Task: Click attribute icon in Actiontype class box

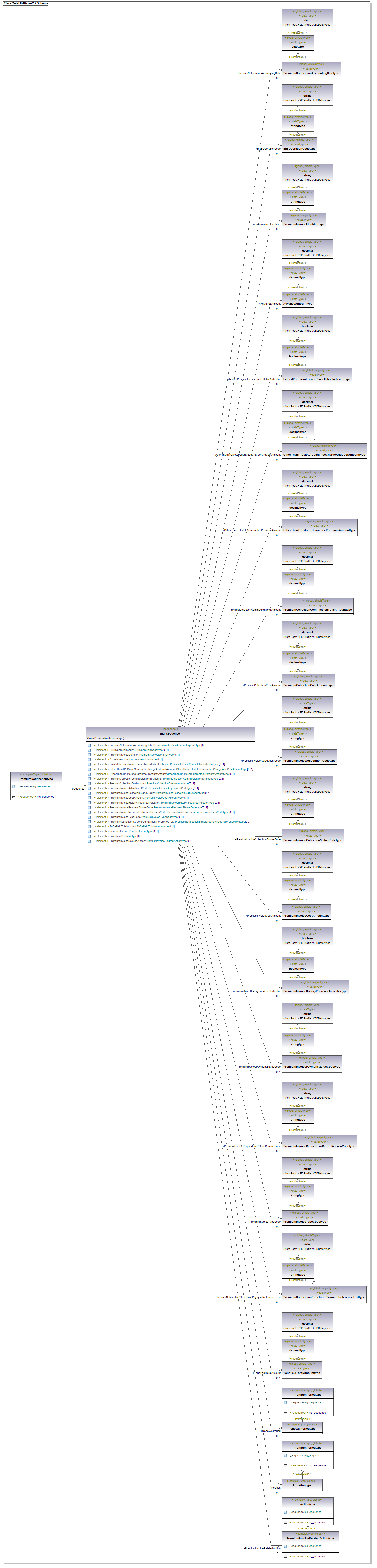Action: [285, 1512]
